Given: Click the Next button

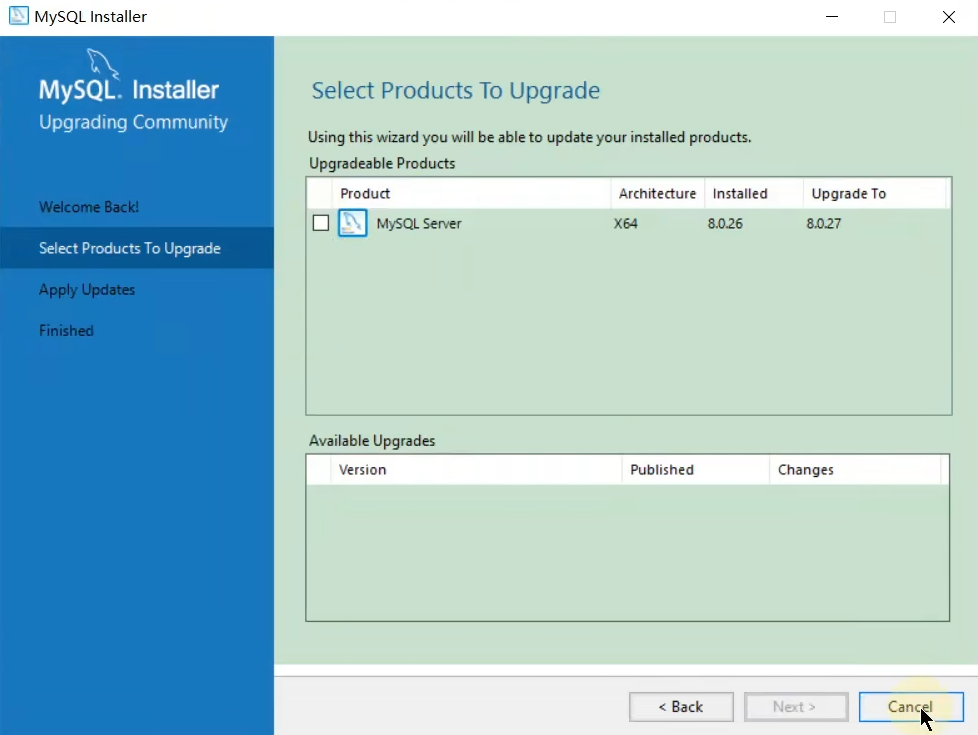Looking at the screenshot, I should coord(796,707).
